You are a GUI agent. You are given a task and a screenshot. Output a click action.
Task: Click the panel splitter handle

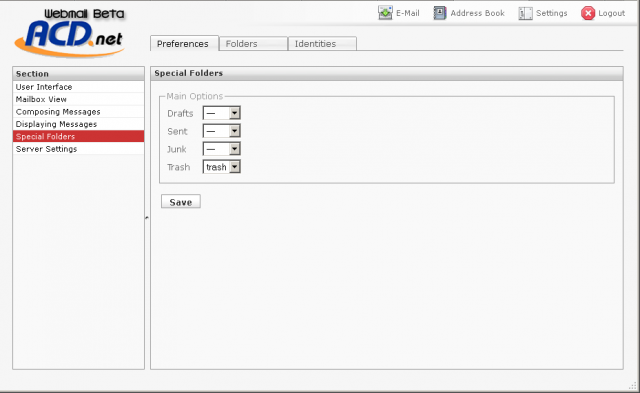click(x=147, y=218)
